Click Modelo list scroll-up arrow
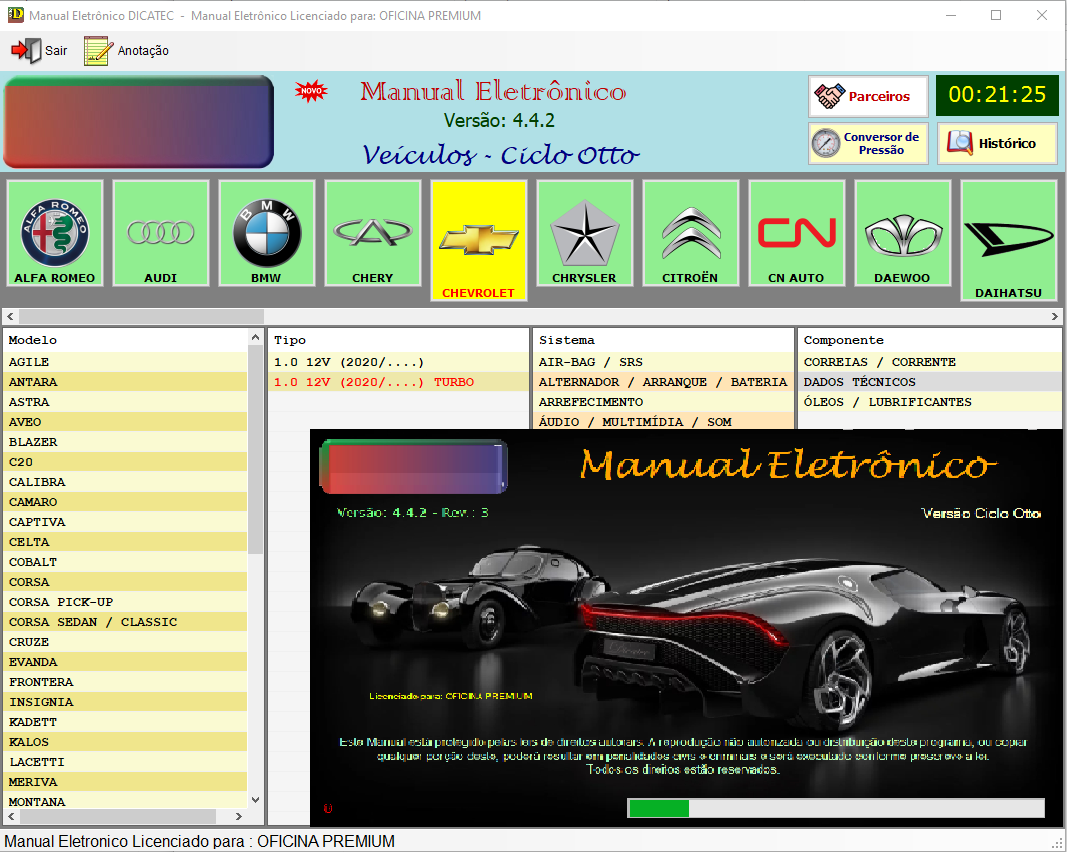 255,338
